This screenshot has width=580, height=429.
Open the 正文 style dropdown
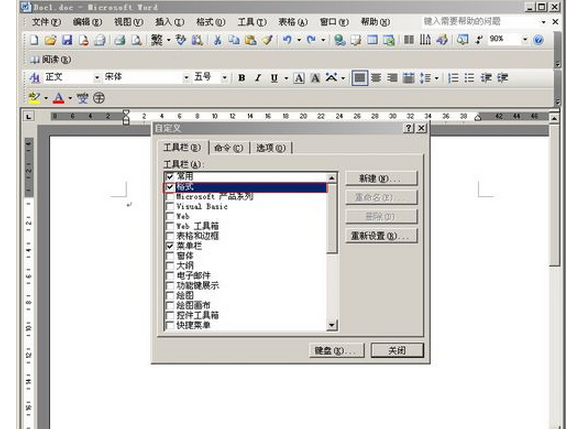click(x=97, y=78)
